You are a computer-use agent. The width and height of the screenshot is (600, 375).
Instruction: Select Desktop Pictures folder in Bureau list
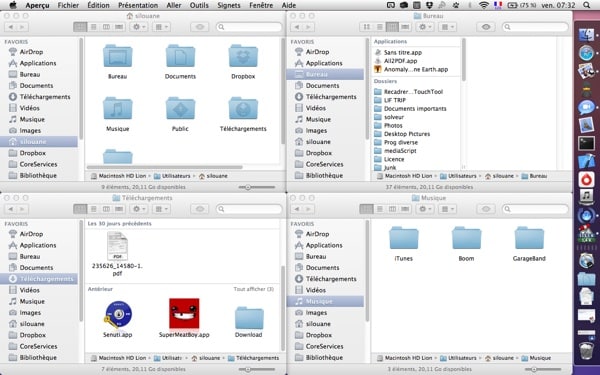pyautogui.click(x=402, y=134)
